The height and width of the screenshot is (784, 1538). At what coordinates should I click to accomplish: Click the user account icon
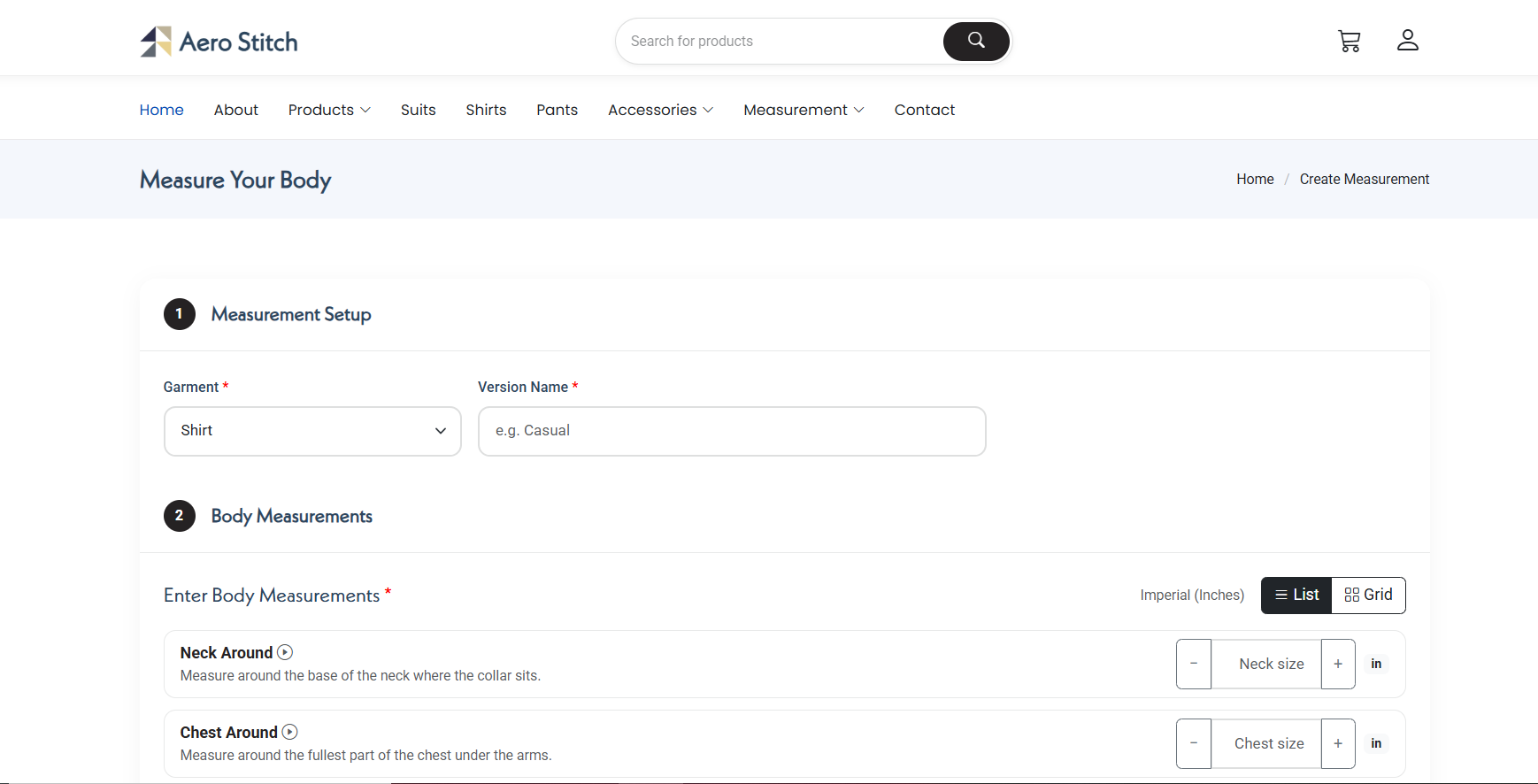point(1407,41)
